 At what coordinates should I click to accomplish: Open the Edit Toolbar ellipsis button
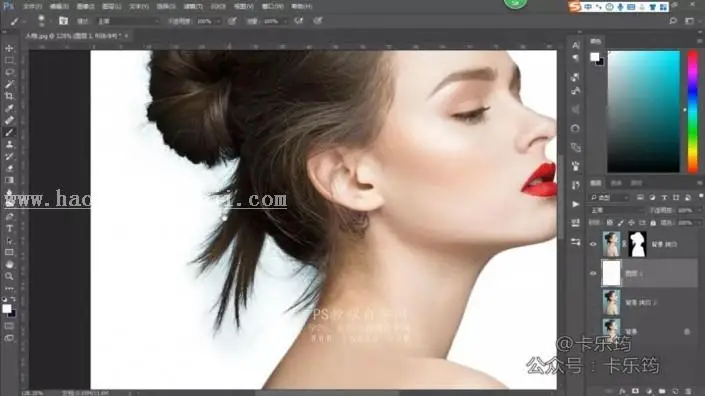9,289
